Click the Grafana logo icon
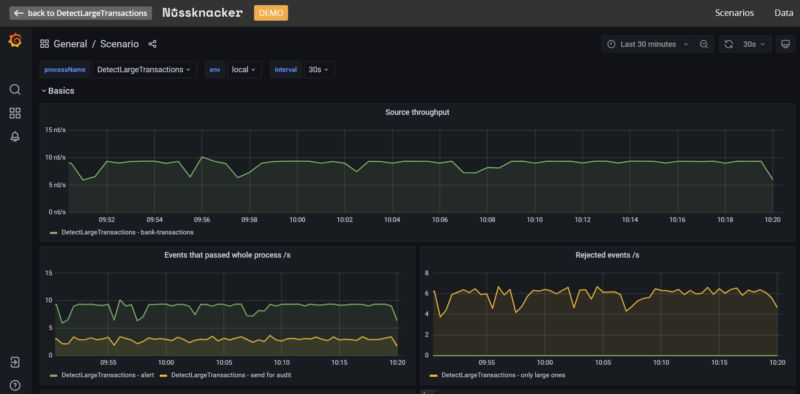This screenshot has width=800, height=394. pos(15,40)
